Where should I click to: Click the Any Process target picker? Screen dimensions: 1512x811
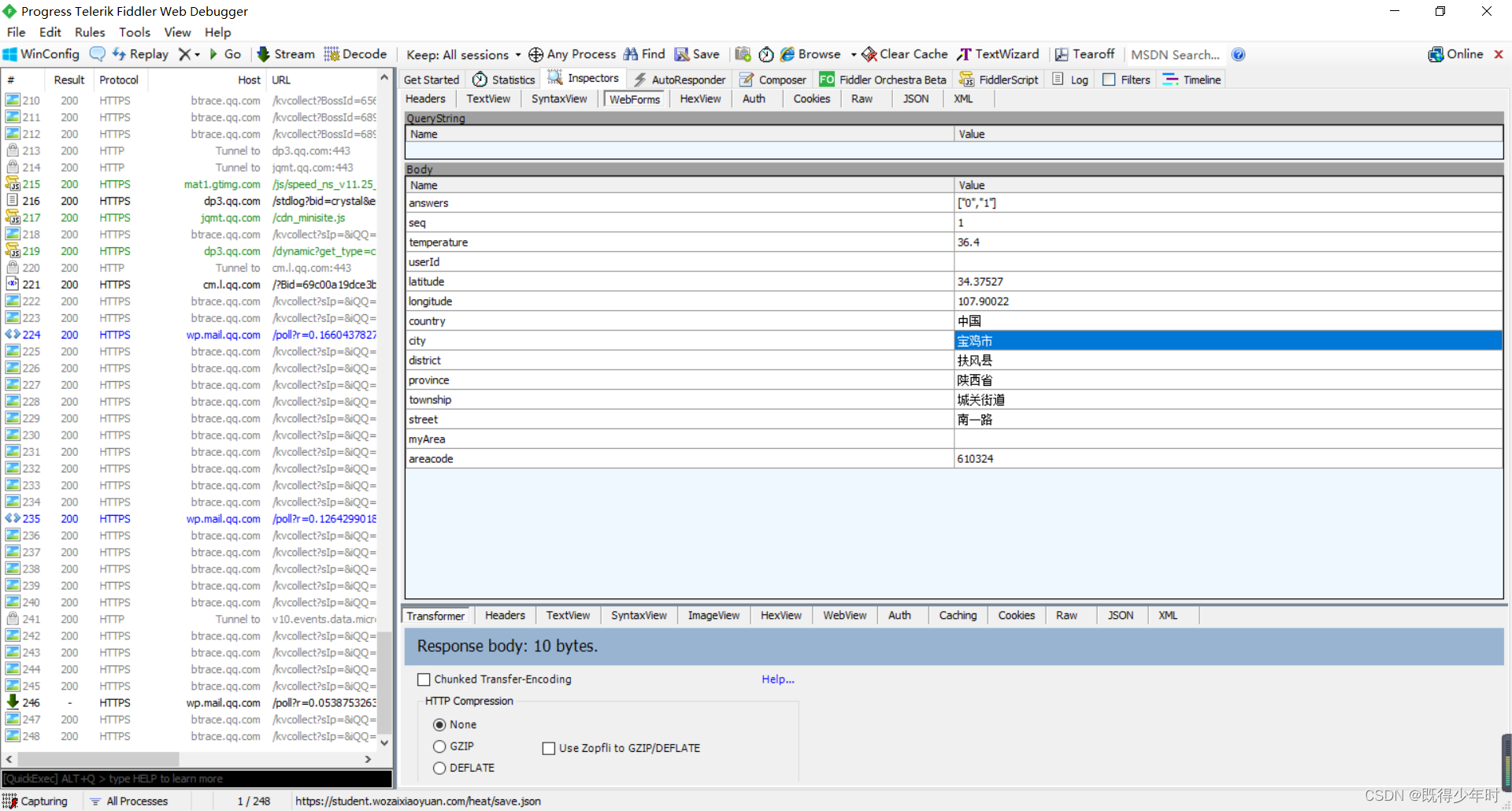coord(573,54)
